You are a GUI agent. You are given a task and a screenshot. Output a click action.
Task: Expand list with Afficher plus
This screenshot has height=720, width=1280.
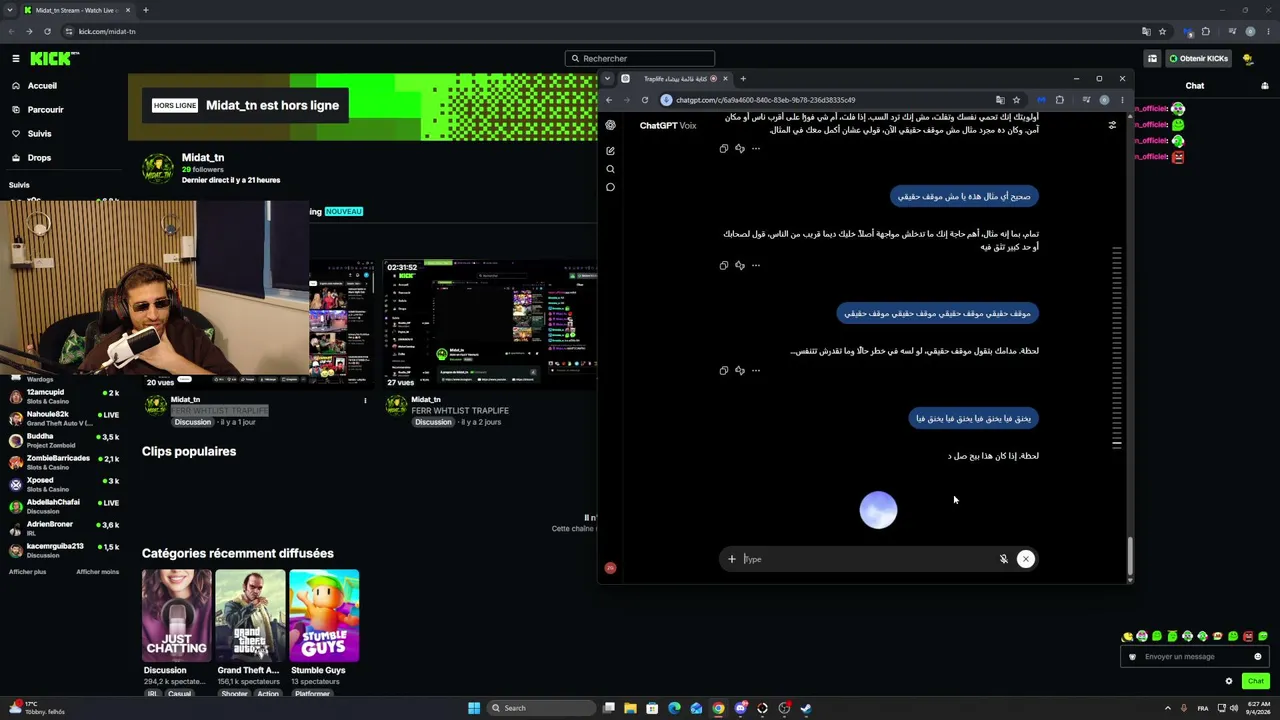coord(27,572)
